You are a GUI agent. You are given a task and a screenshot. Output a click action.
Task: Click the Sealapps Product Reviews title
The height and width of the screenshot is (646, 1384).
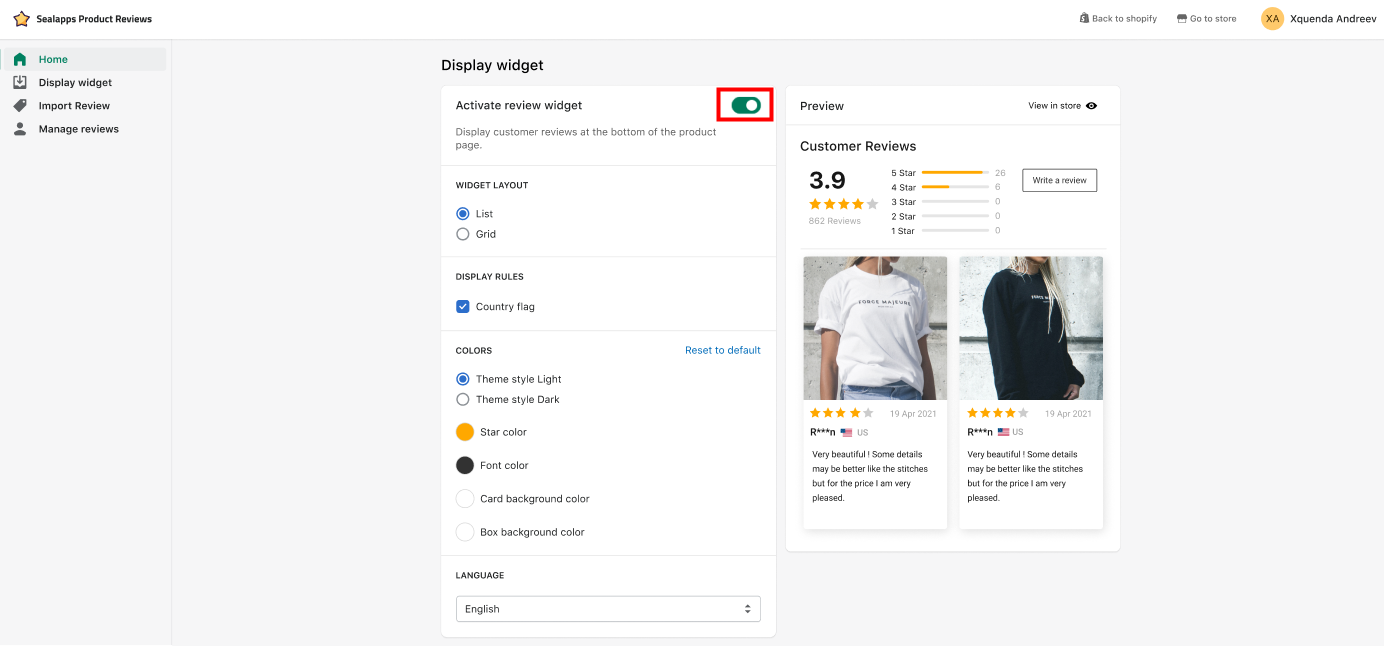(94, 19)
